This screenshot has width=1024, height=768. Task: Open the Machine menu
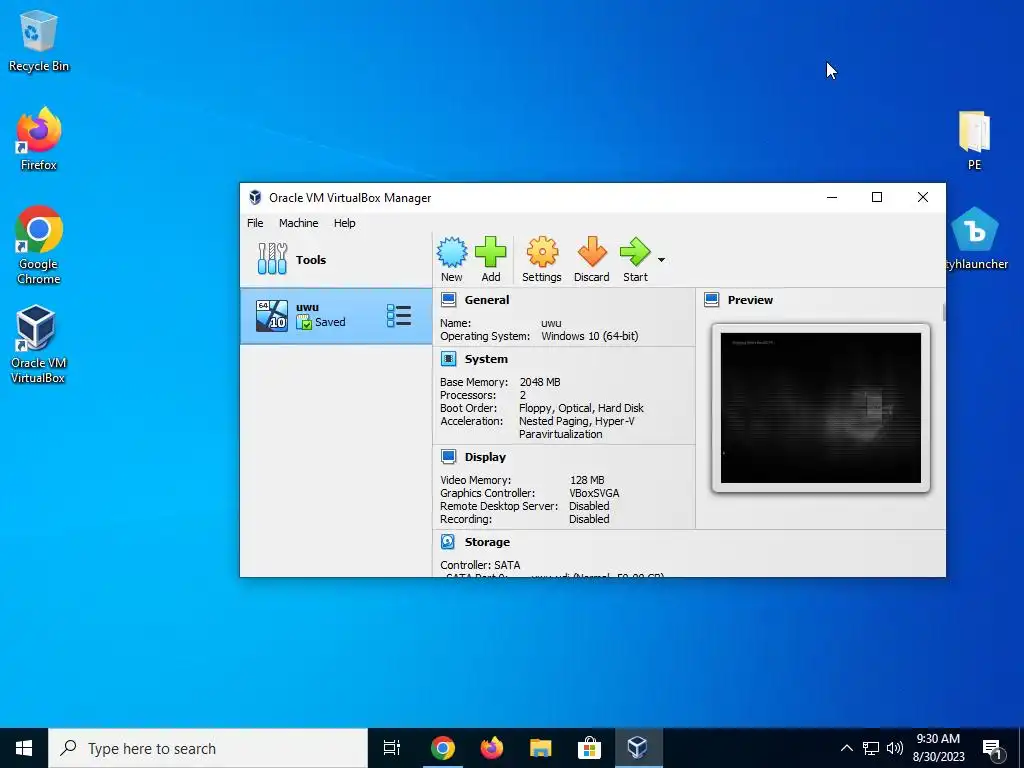[298, 223]
